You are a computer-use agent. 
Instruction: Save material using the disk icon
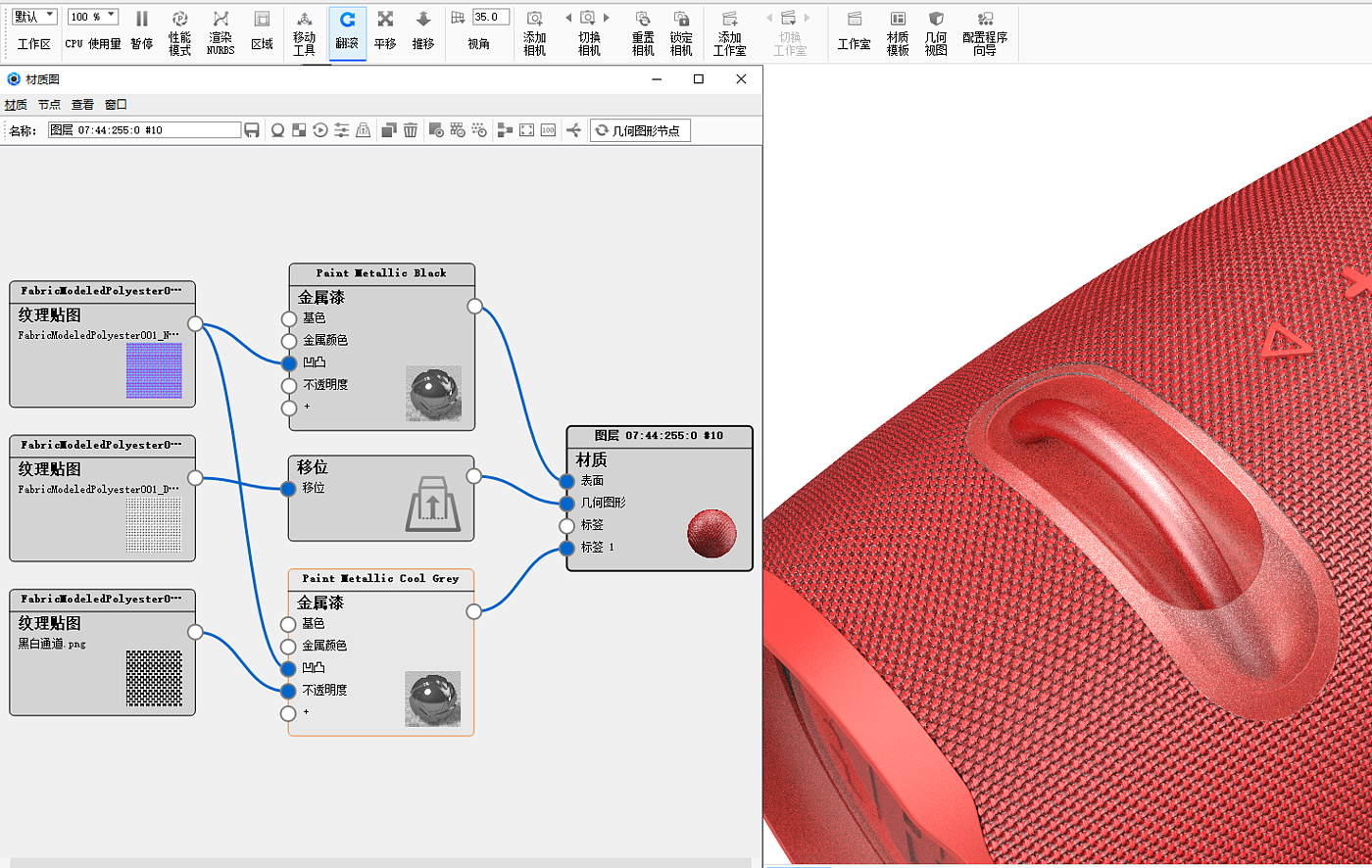click(252, 130)
